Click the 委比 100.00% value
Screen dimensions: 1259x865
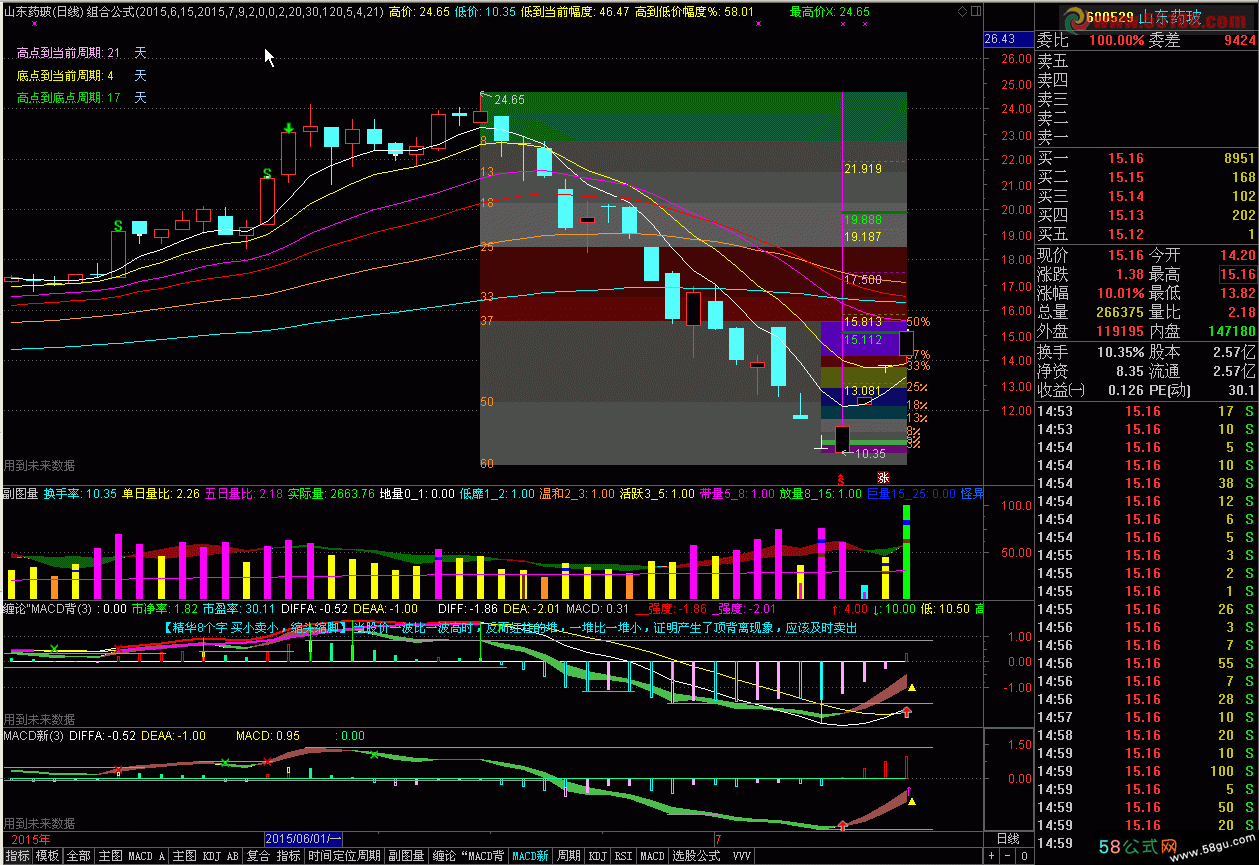1117,41
